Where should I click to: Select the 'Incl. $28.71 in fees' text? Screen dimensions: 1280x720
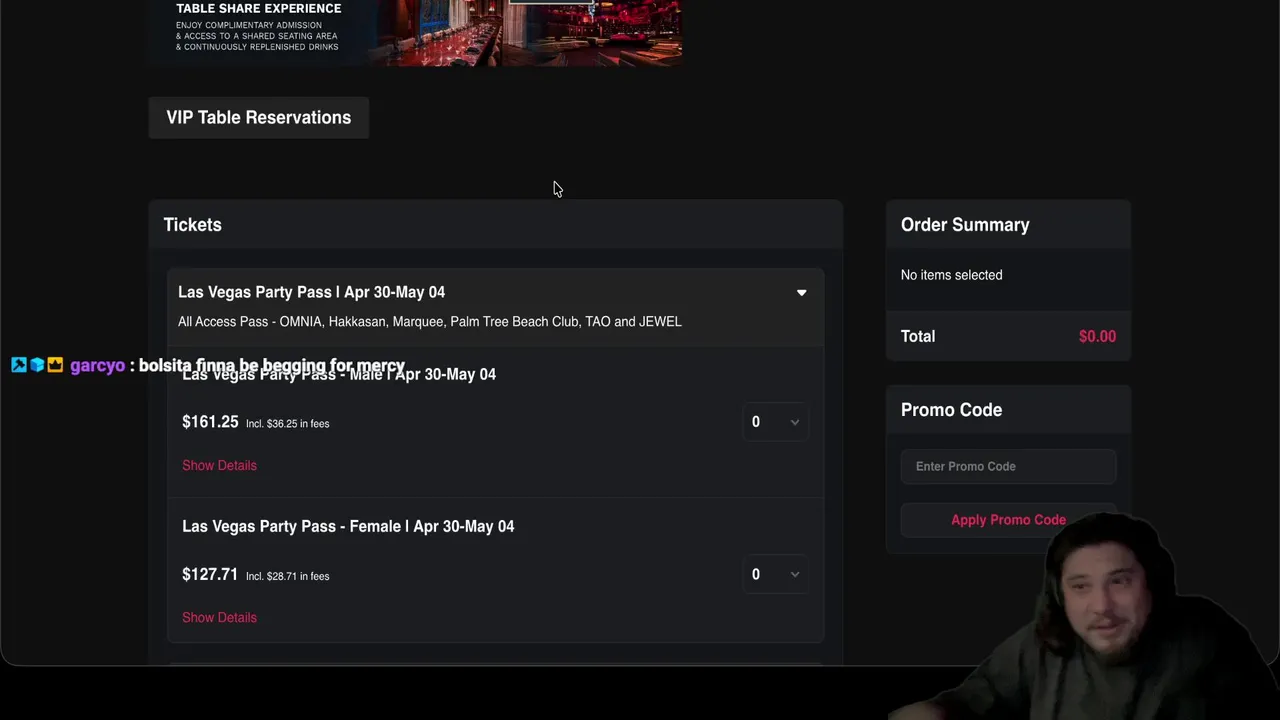287,576
